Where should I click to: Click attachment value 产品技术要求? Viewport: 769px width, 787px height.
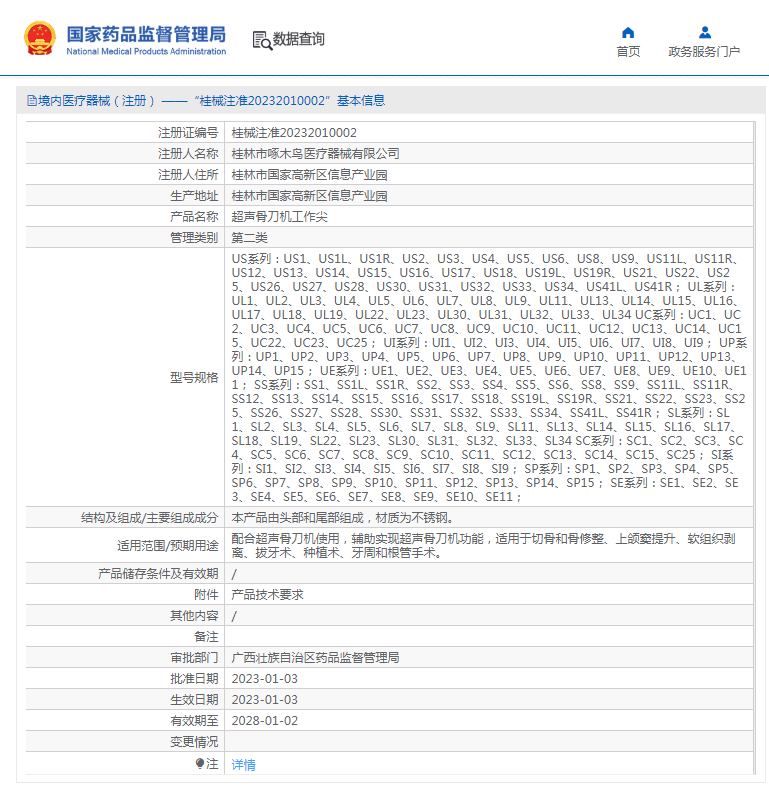pos(267,595)
